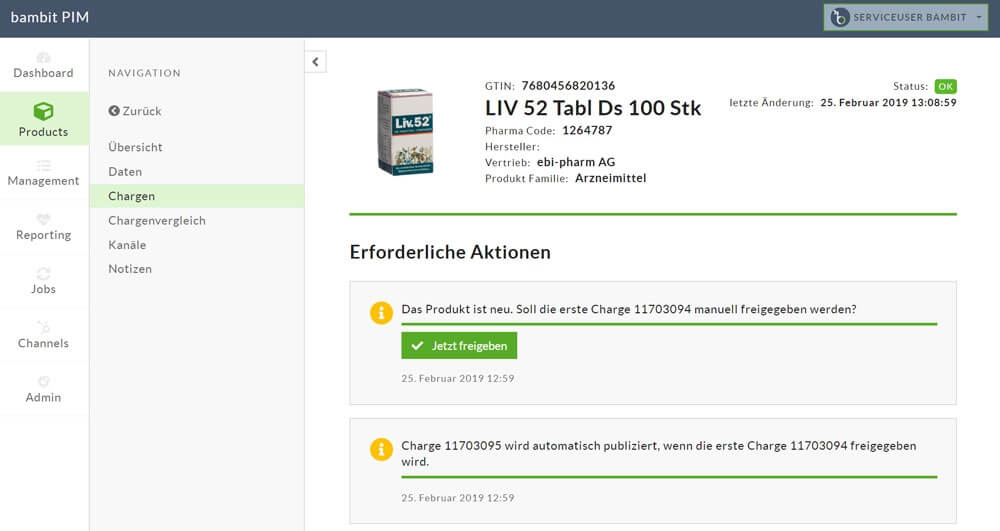
Task: Click info icon on automatic publication notice
Action: [381, 449]
